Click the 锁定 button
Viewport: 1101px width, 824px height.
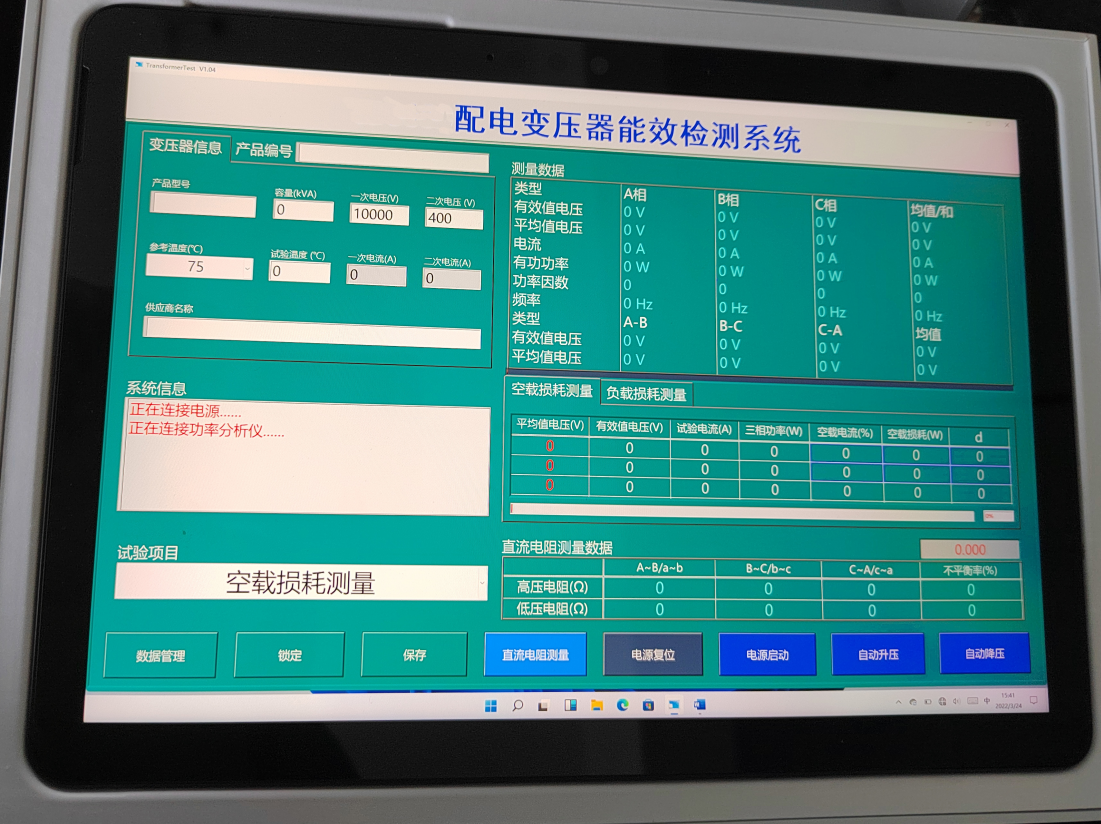click(288, 655)
